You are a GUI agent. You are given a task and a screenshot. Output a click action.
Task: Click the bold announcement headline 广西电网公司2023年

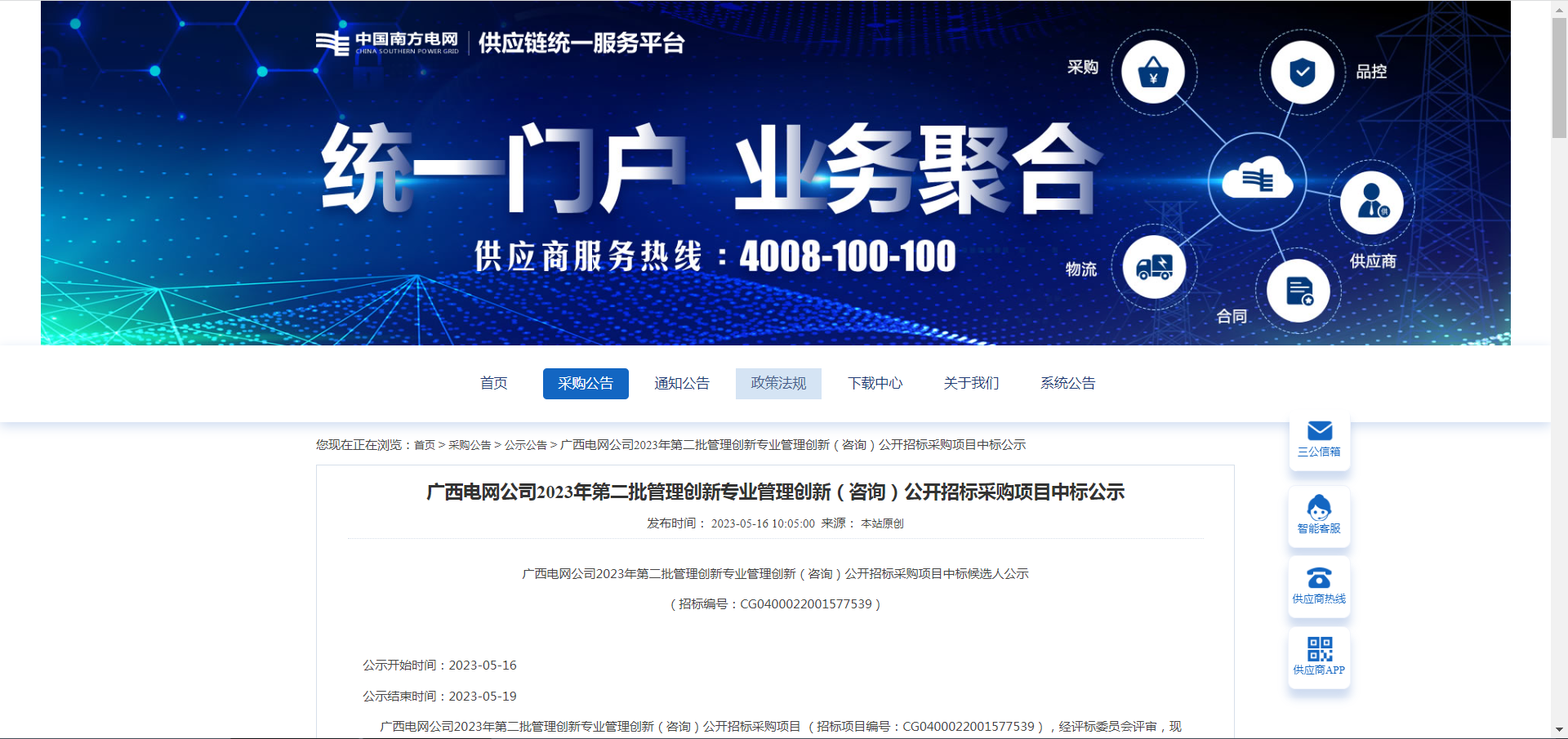click(775, 492)
